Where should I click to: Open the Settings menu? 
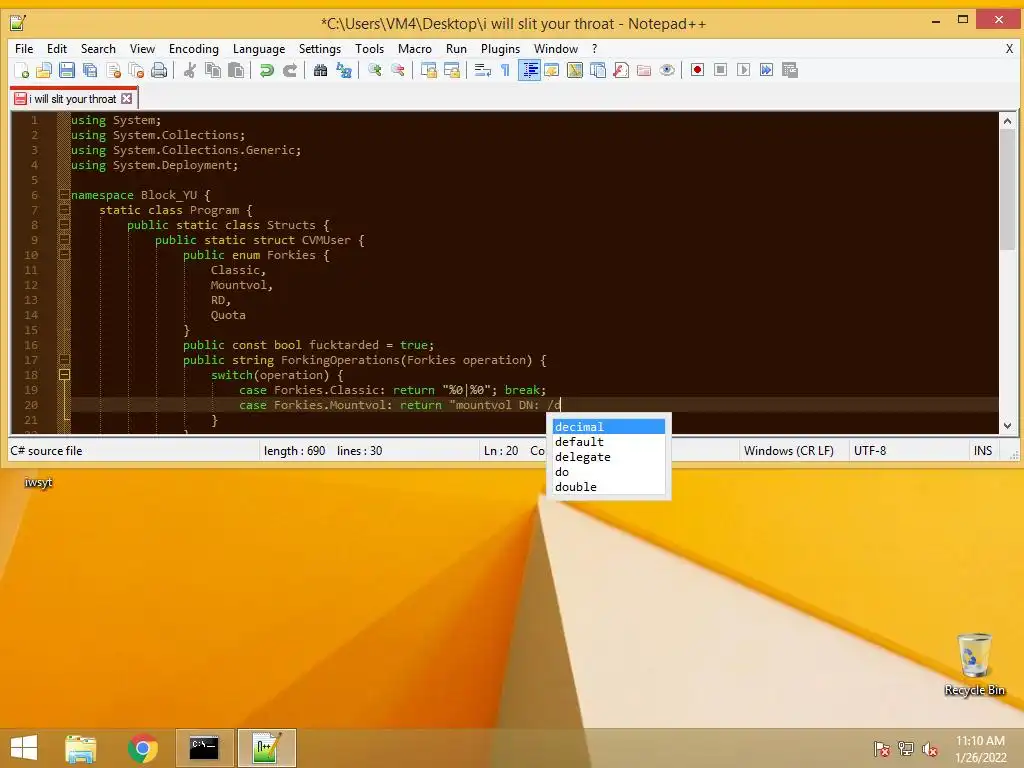coord(319,49)
